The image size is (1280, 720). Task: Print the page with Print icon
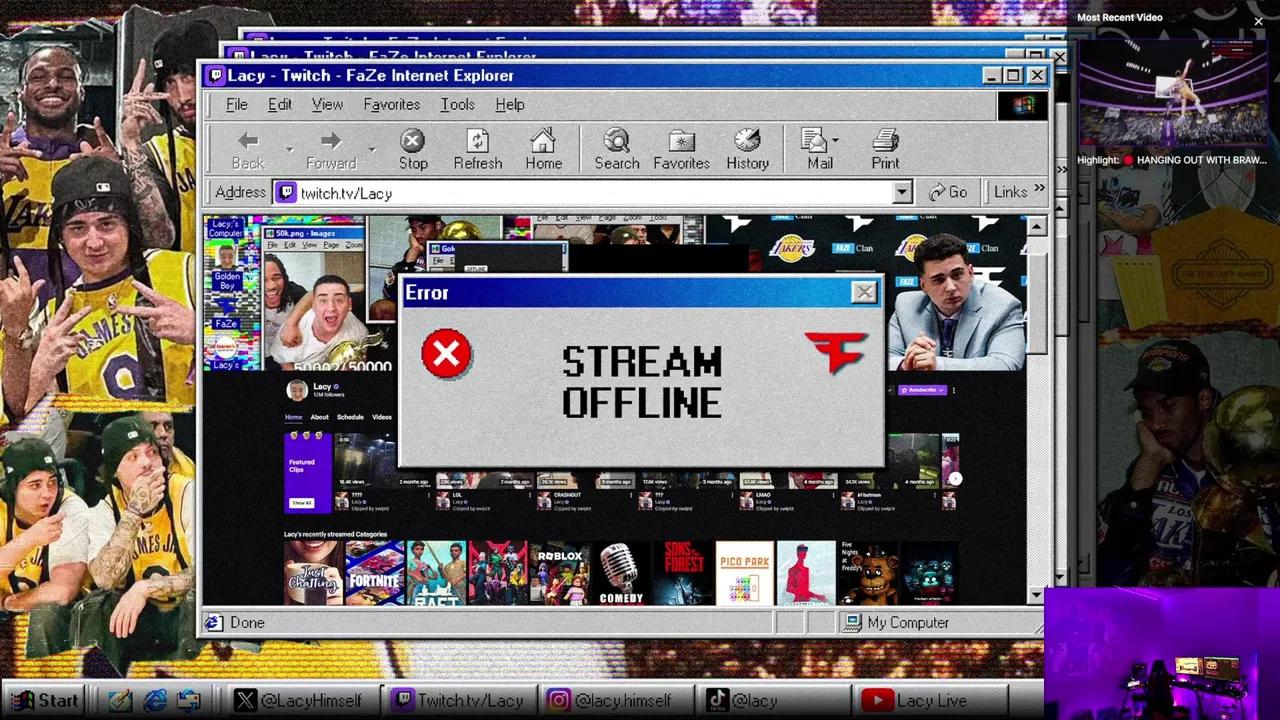coord(885,141)
